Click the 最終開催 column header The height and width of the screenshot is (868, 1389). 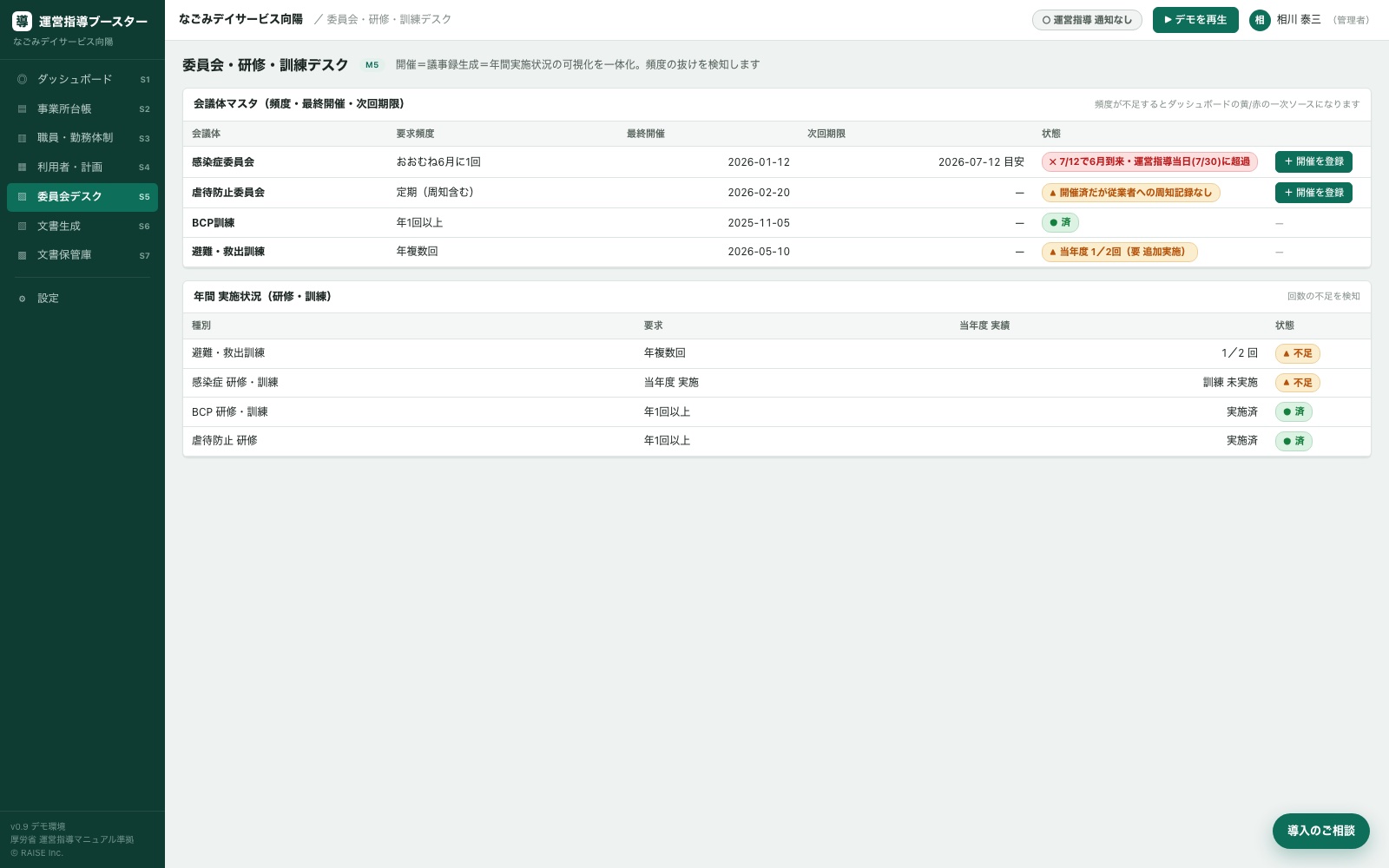pos(646,134)
